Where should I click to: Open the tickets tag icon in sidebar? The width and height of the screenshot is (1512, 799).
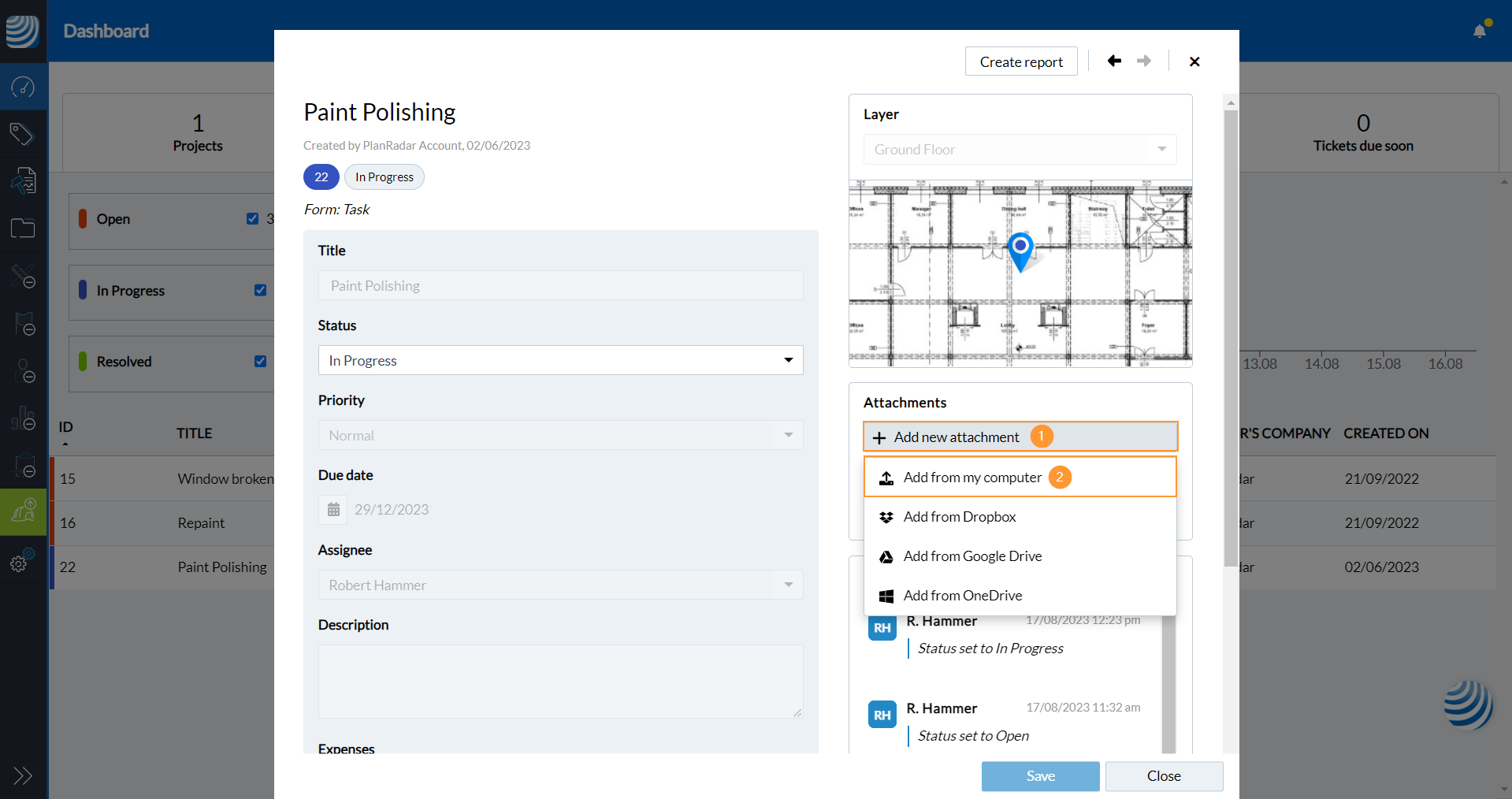(x=23, y=134)
